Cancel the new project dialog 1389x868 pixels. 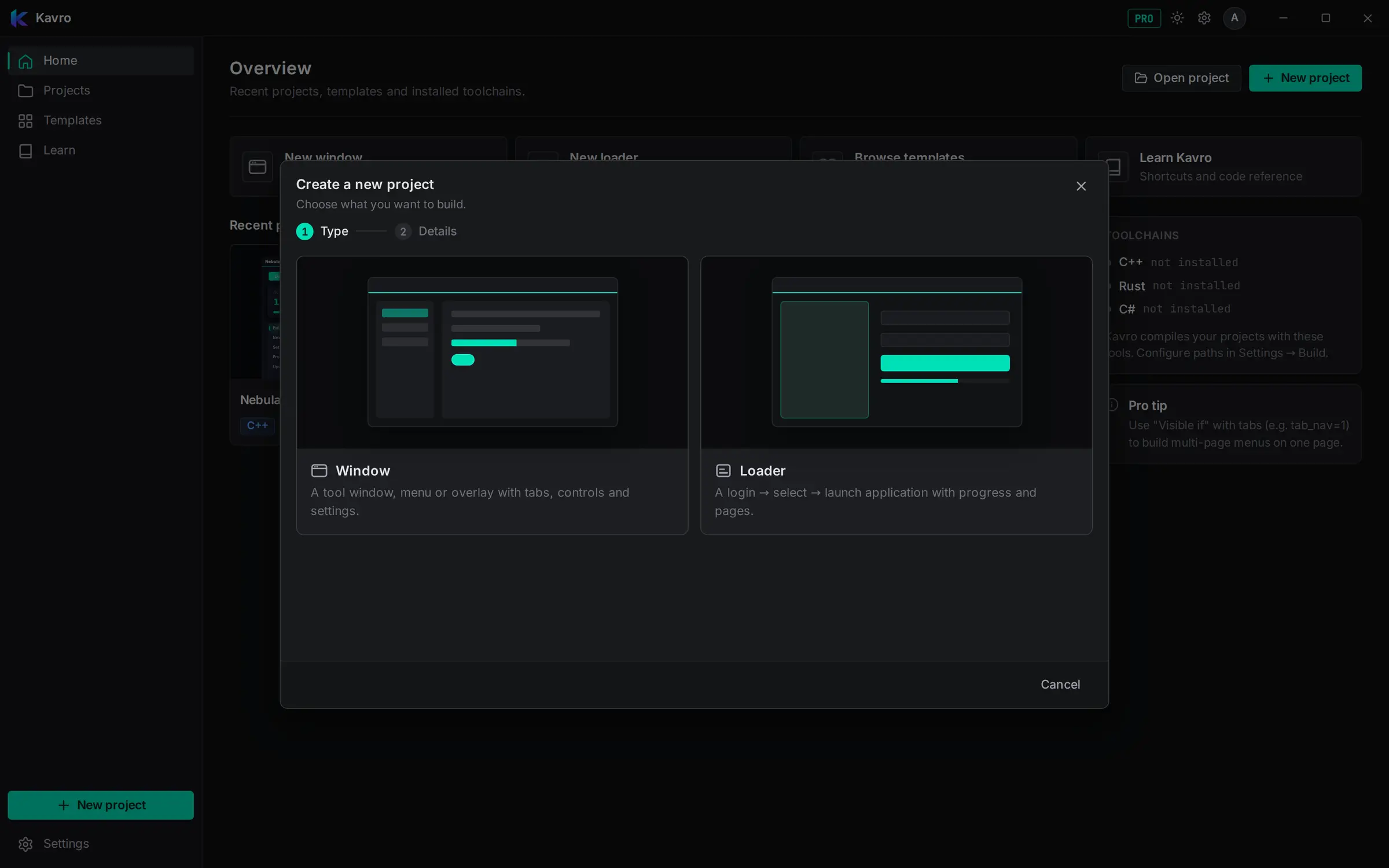(x=1060, y=684)
